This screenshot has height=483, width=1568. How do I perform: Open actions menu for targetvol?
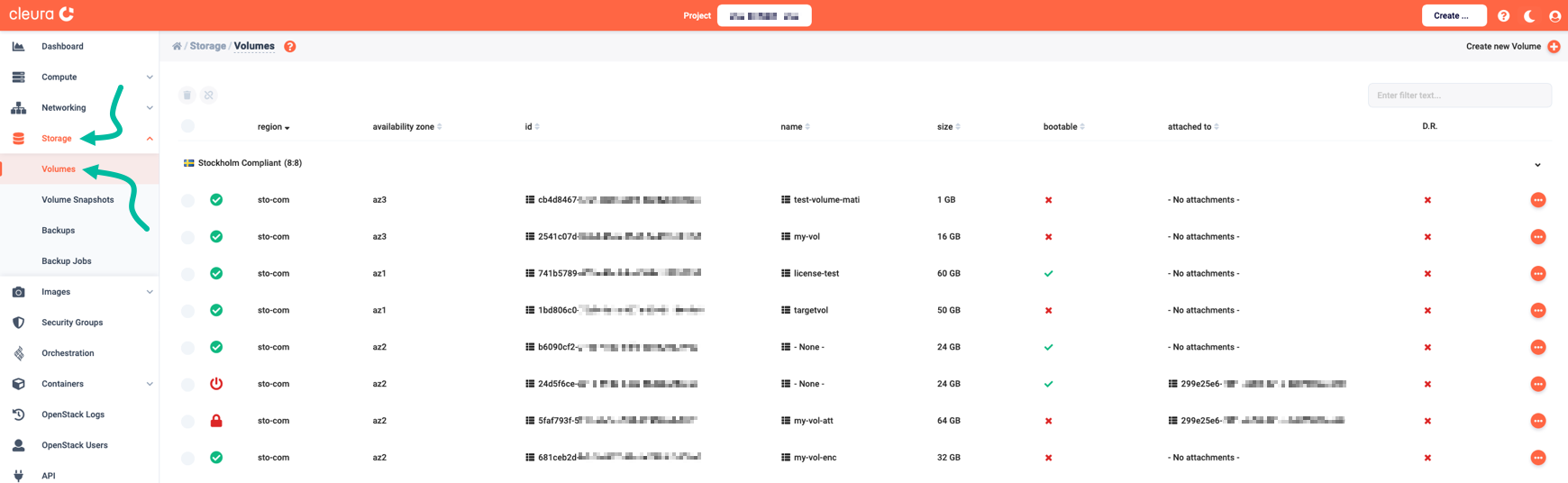pos(1538,311)
